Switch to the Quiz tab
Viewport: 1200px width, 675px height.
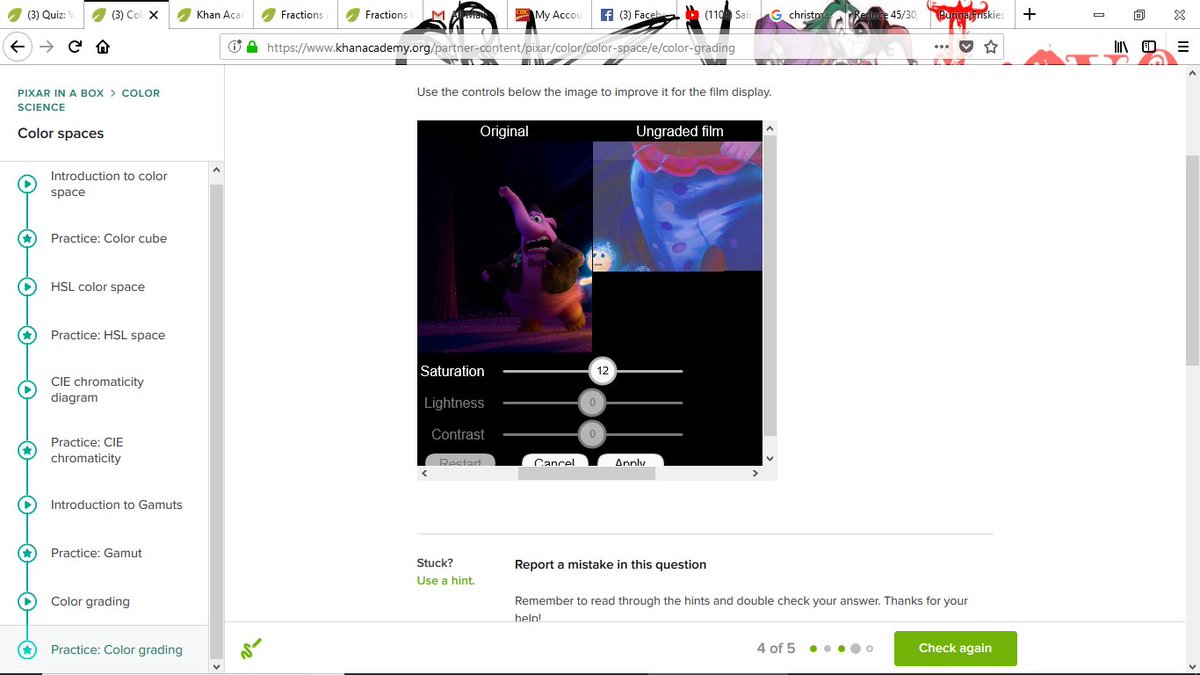40,15
